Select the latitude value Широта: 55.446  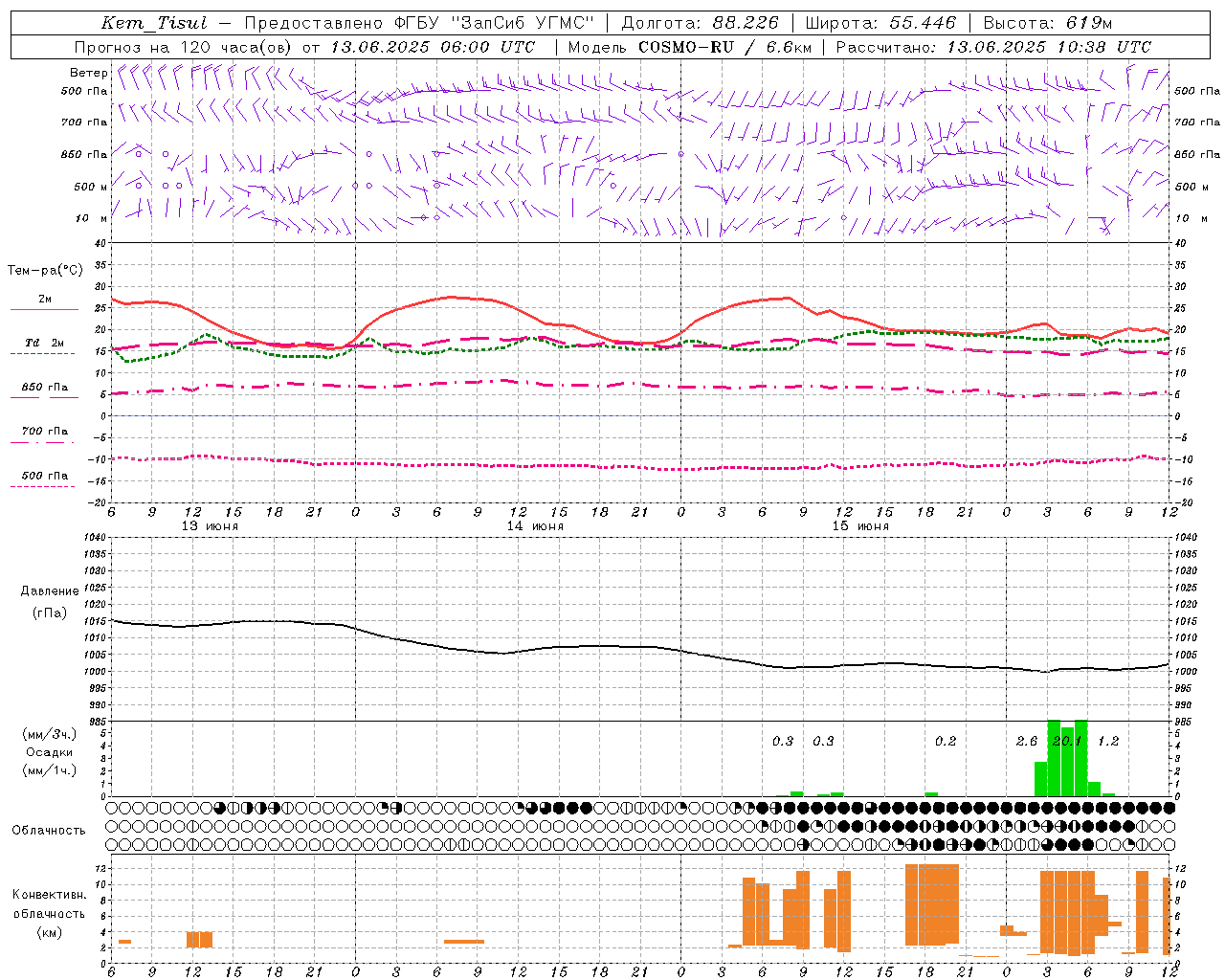pyautogui.click(x=880, y=23)
